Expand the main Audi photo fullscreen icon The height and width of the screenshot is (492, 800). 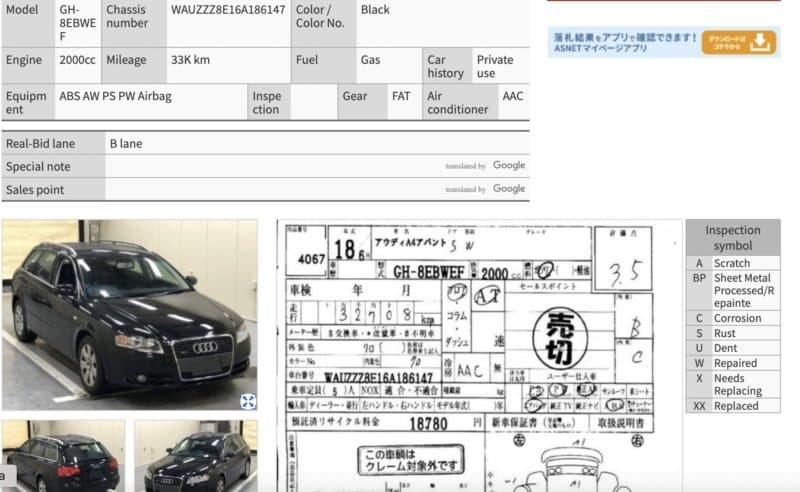point(248,401)
